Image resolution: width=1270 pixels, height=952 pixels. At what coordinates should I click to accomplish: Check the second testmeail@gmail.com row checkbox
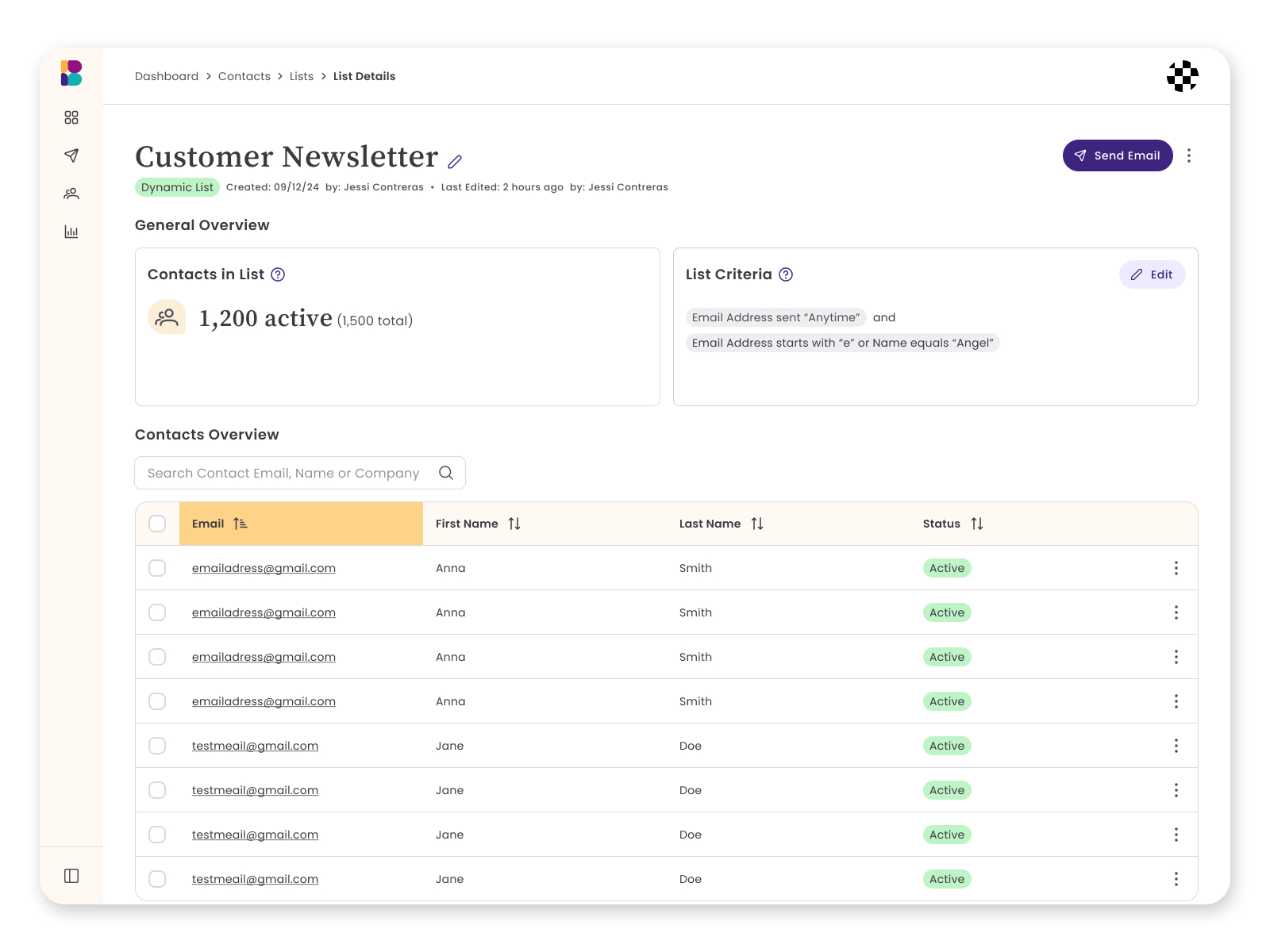point(157,790)
